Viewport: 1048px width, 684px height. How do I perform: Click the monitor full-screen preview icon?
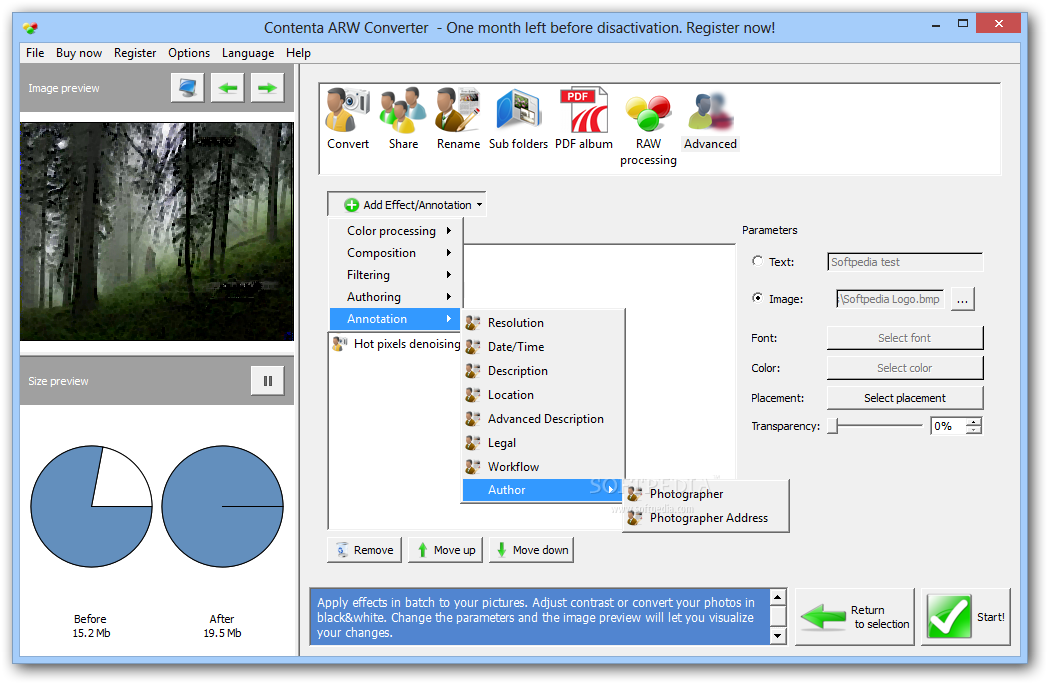[x=187, y=88]
